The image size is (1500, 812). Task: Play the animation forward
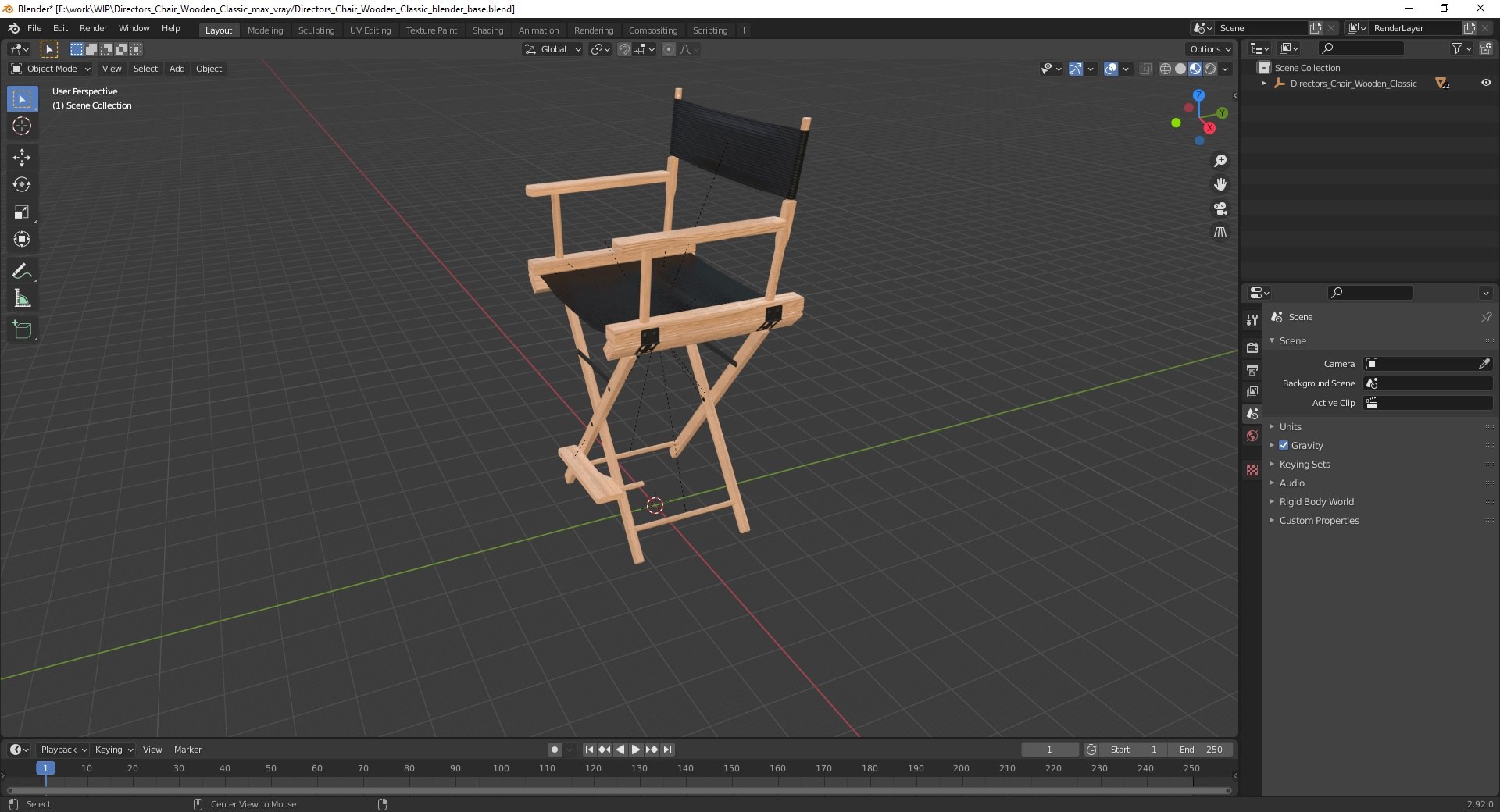[636, 750]
